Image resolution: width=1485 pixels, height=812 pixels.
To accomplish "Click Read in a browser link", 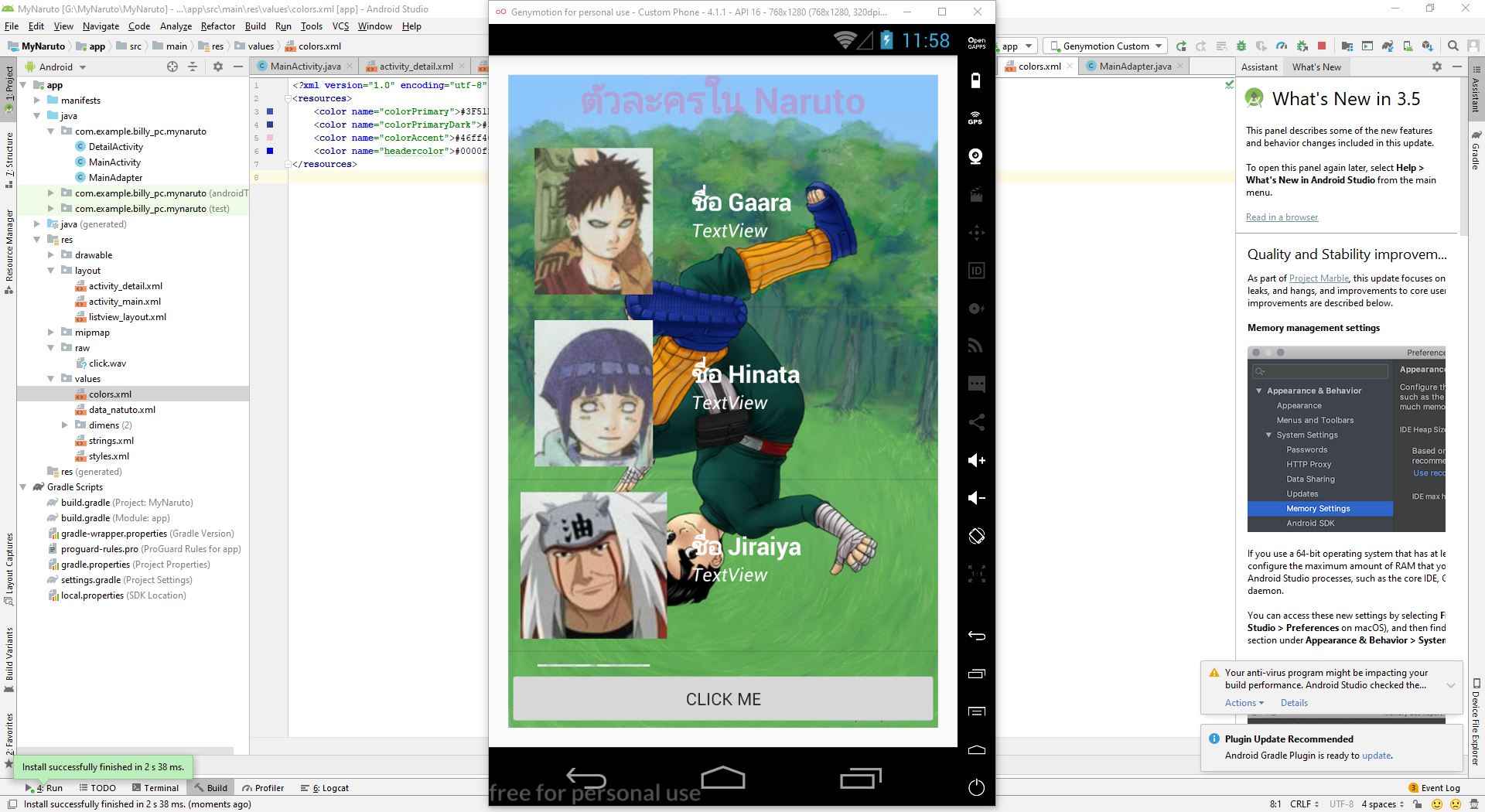I will 1282,217.
